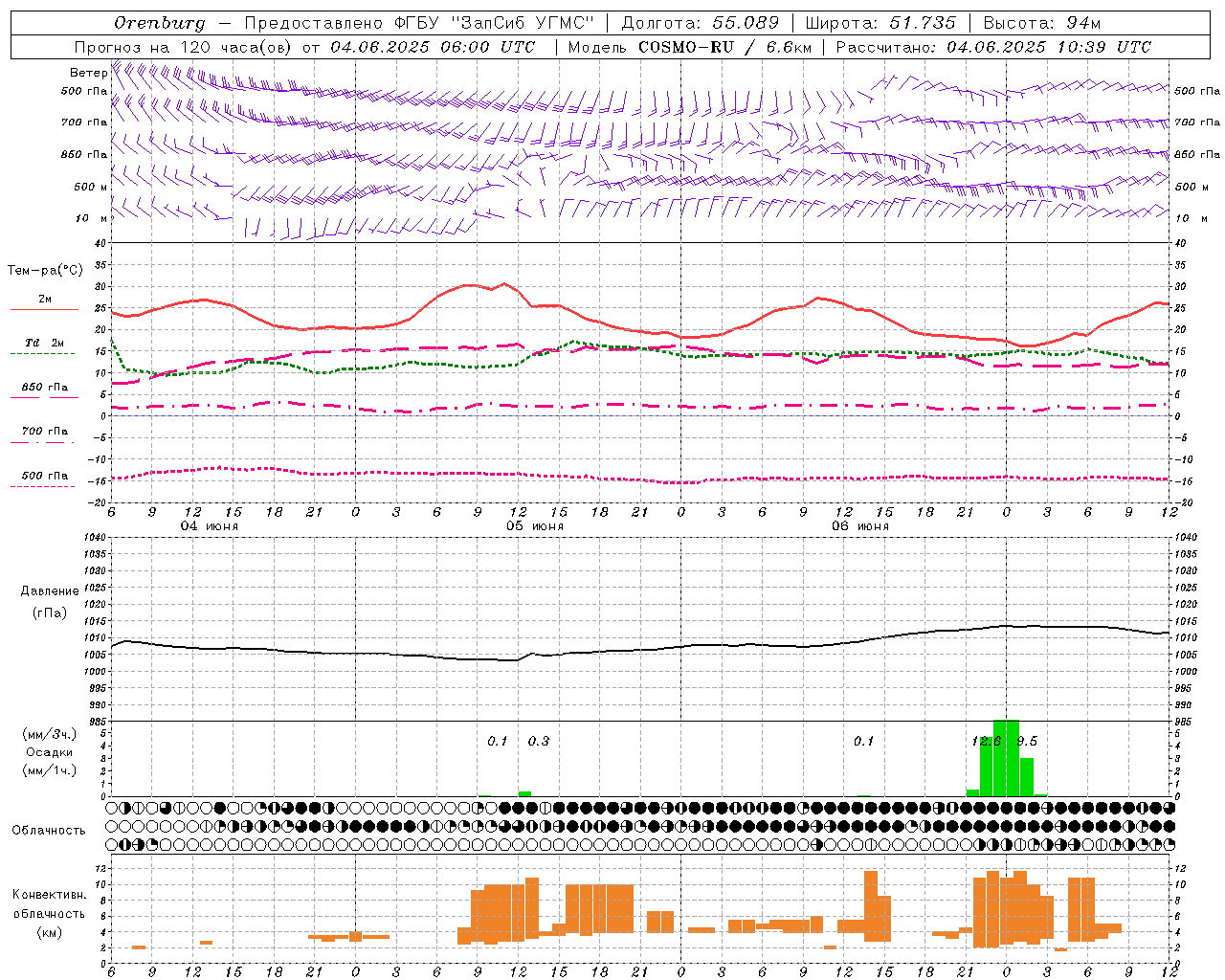Screen dimensions: 1225x980
Task: Click the 500 м wind level label on right
Action: pos(1192,188)
